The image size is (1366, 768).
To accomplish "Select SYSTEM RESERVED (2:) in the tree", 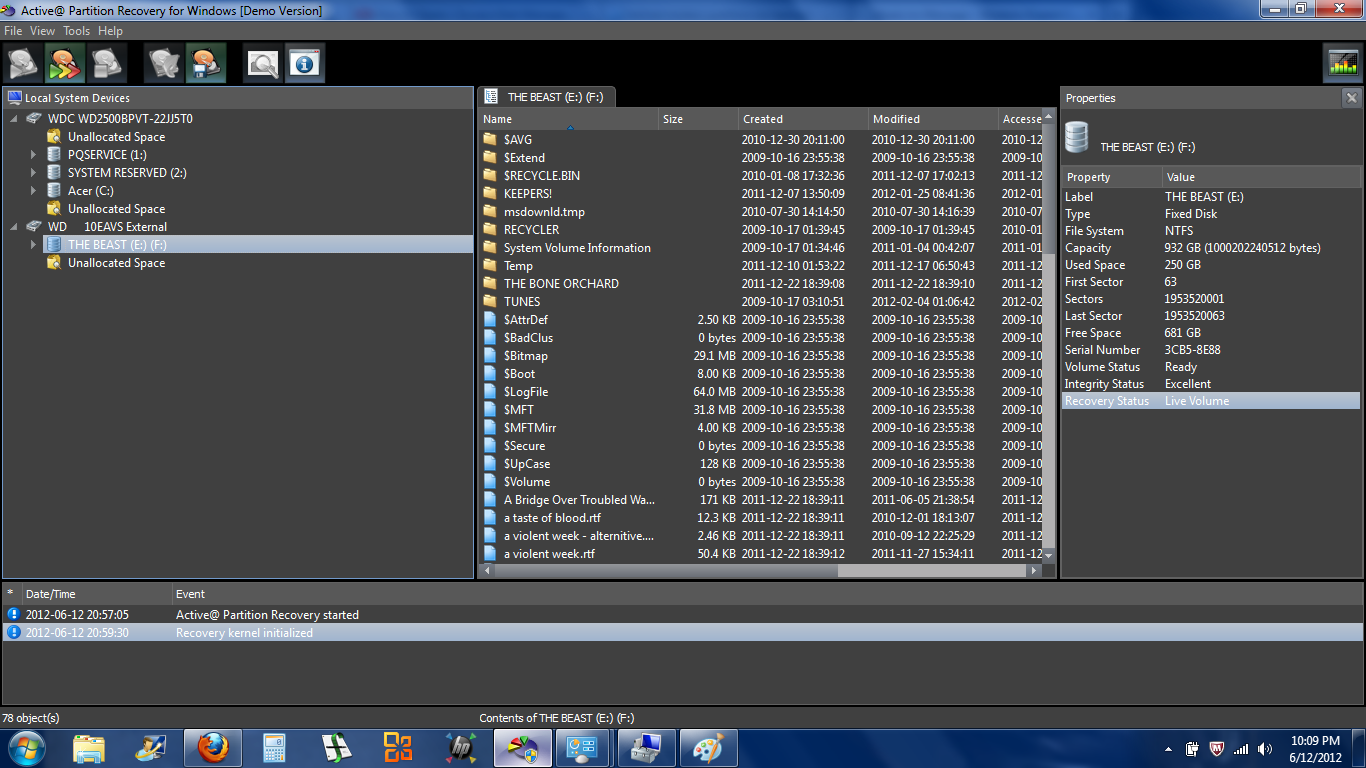I will [127, 173].
